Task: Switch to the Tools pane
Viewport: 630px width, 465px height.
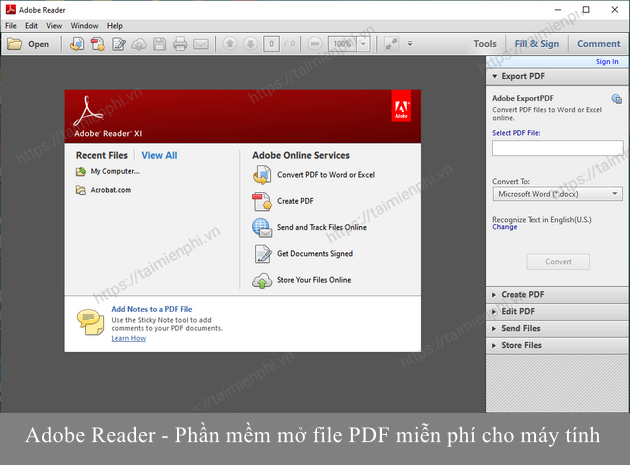Action: [x=485, y=44]
